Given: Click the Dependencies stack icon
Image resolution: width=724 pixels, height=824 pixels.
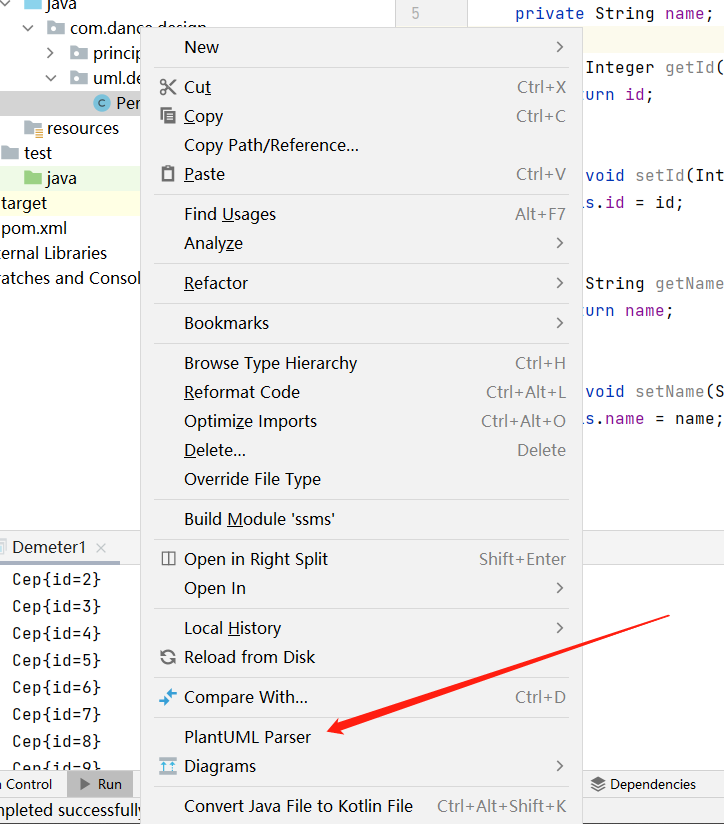Looking at the screenshot, I should pos(598,784).
